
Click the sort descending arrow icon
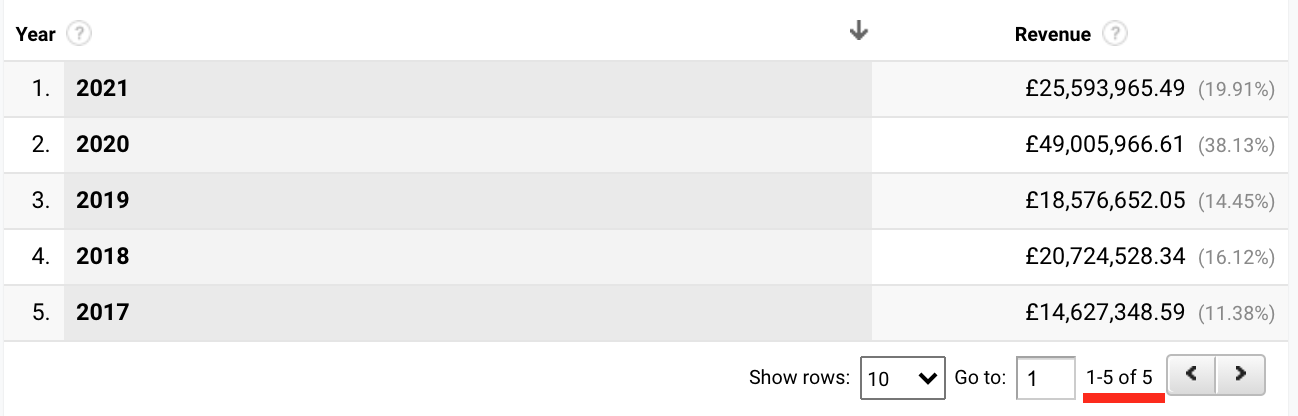point(858,32)
